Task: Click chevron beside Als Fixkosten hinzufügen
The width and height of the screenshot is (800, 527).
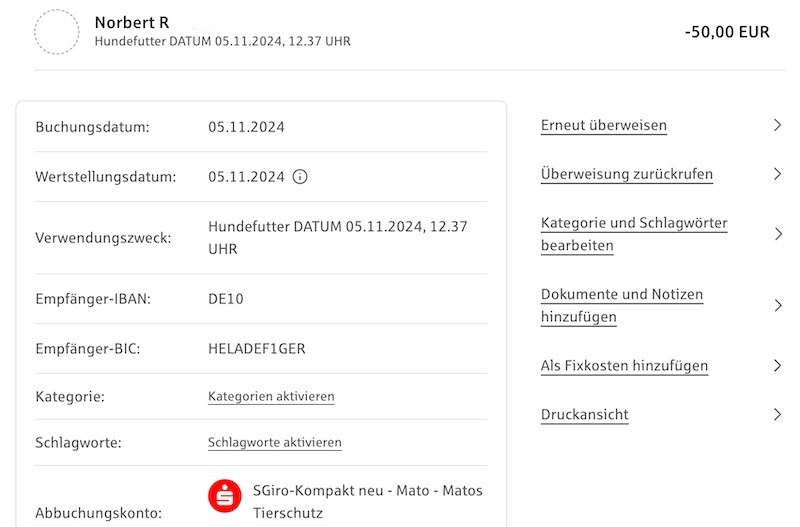Action: coord(777,366)
